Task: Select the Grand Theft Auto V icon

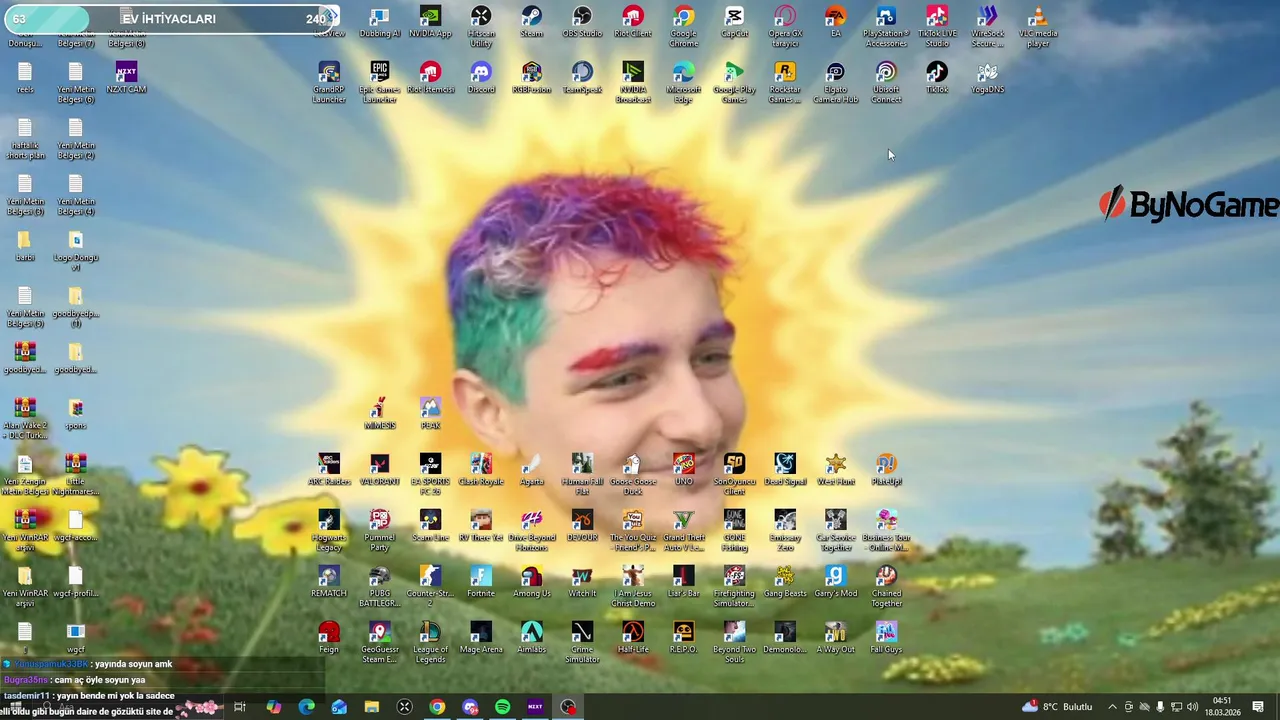Action: 683,531
